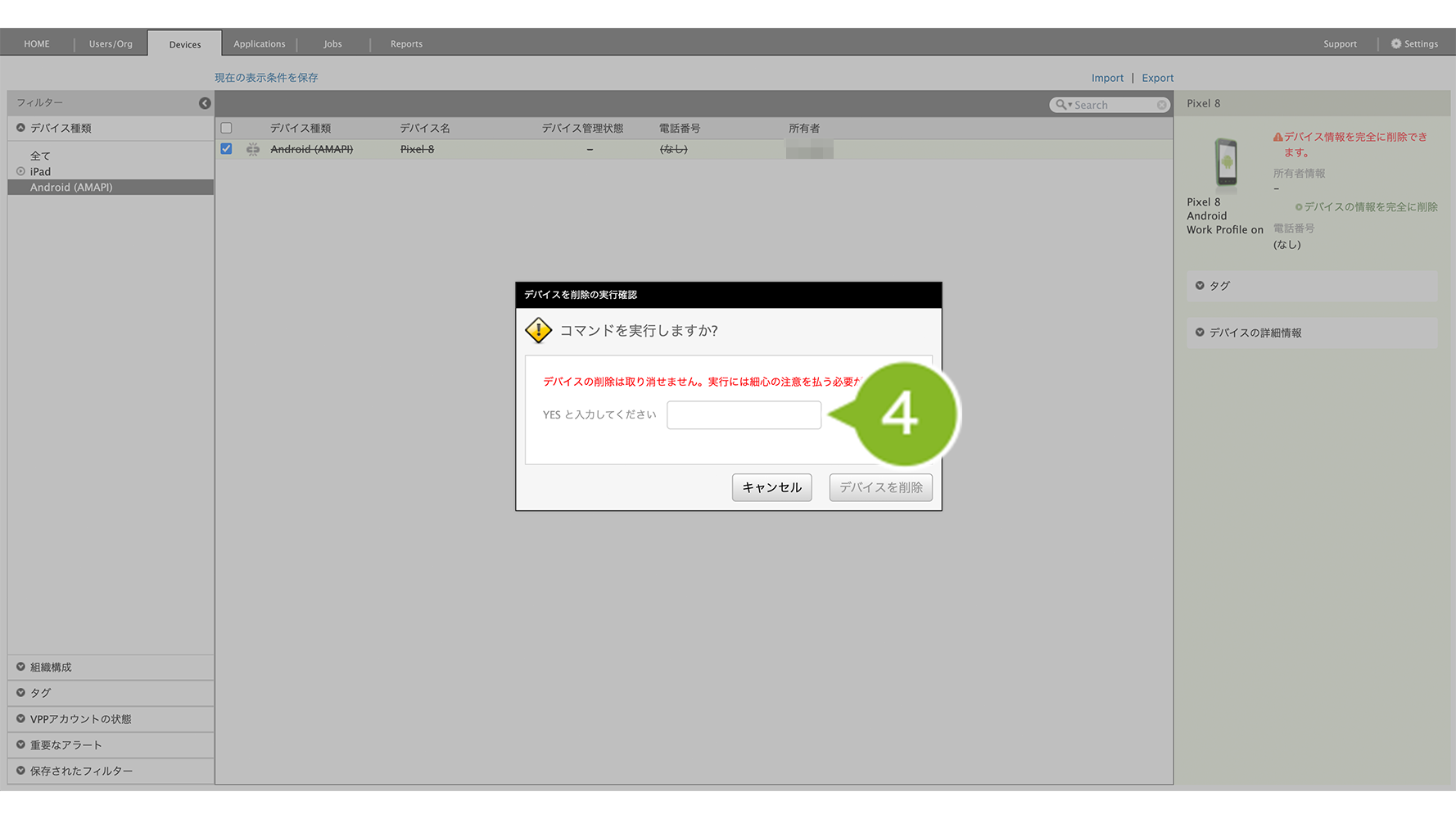Open the Users/Org tab

pyautogui.click(x=111, y=43)
